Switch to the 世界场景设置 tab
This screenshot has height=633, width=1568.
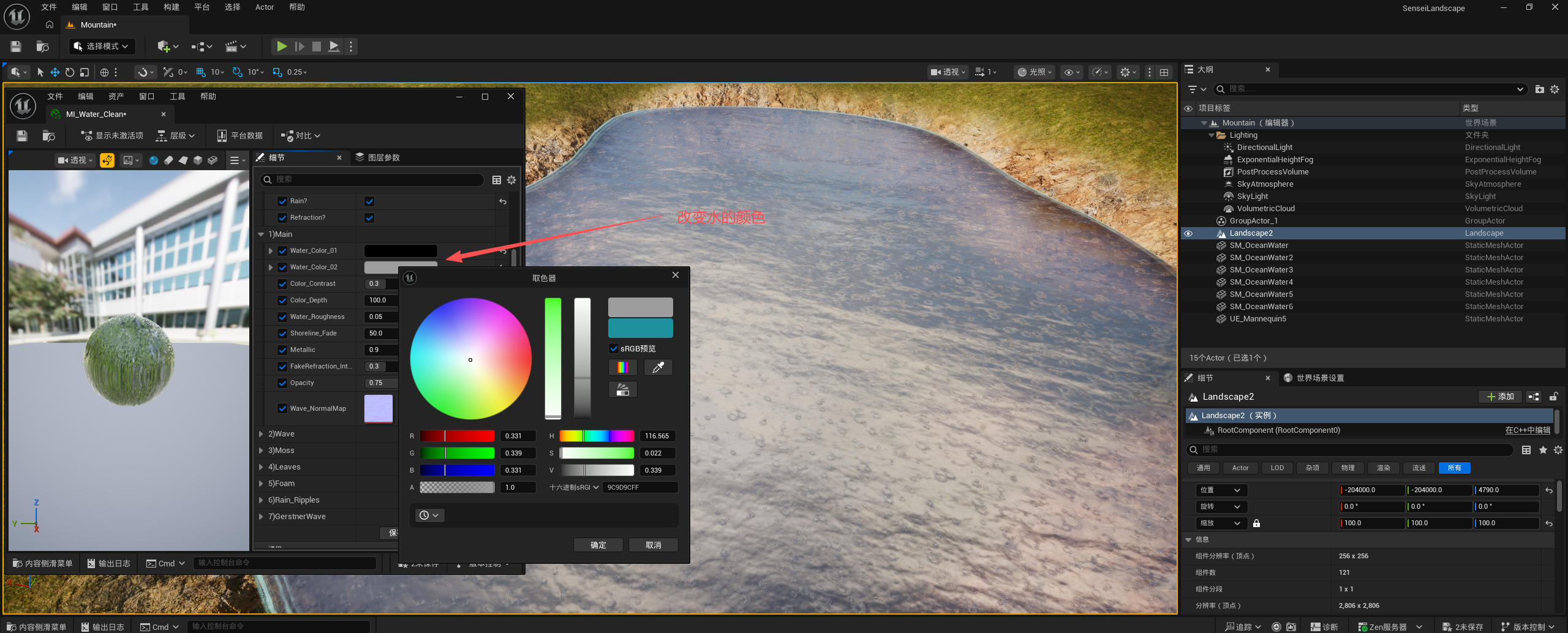click(1314, 378)
